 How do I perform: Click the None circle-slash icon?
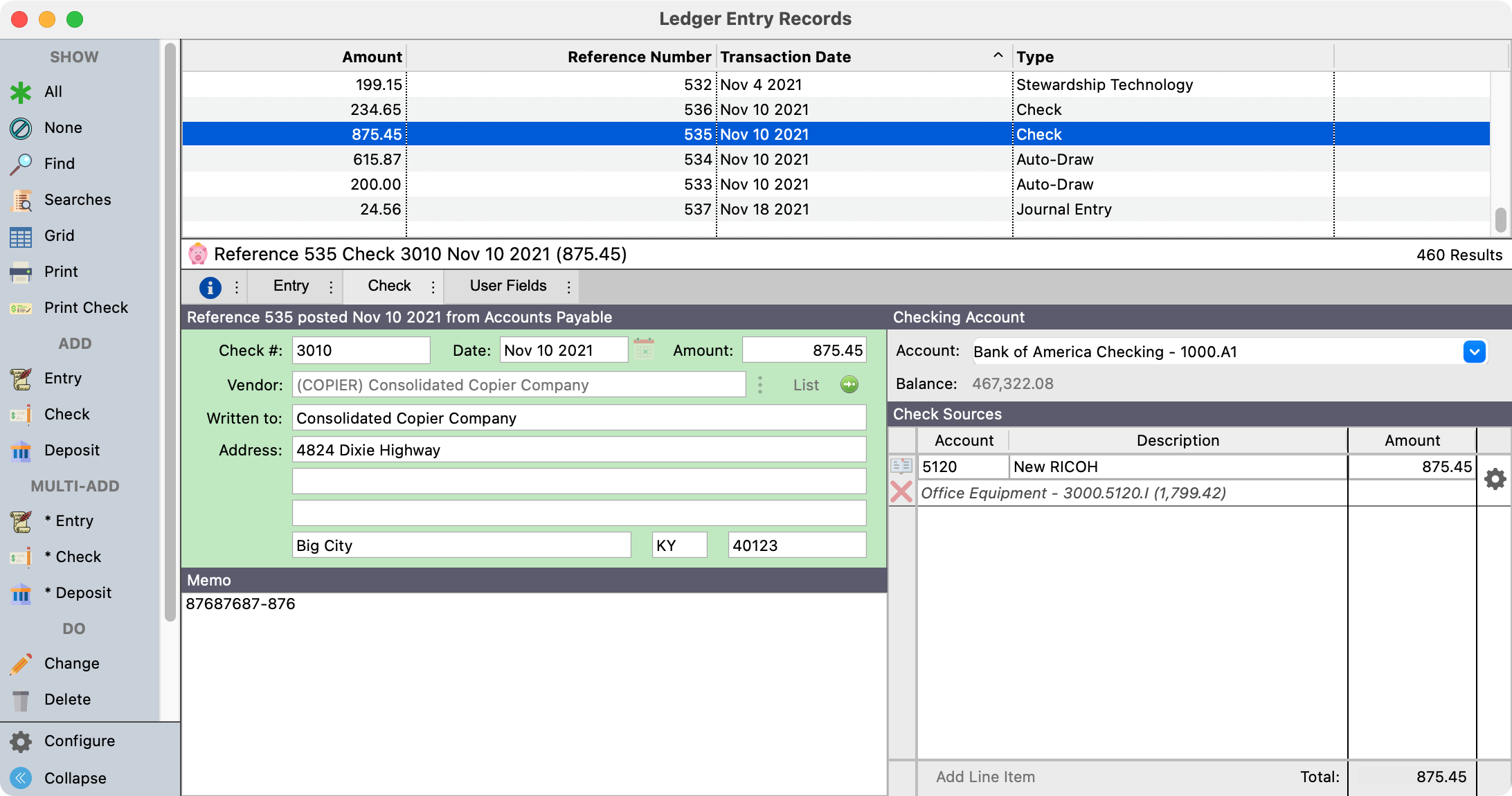21,128
